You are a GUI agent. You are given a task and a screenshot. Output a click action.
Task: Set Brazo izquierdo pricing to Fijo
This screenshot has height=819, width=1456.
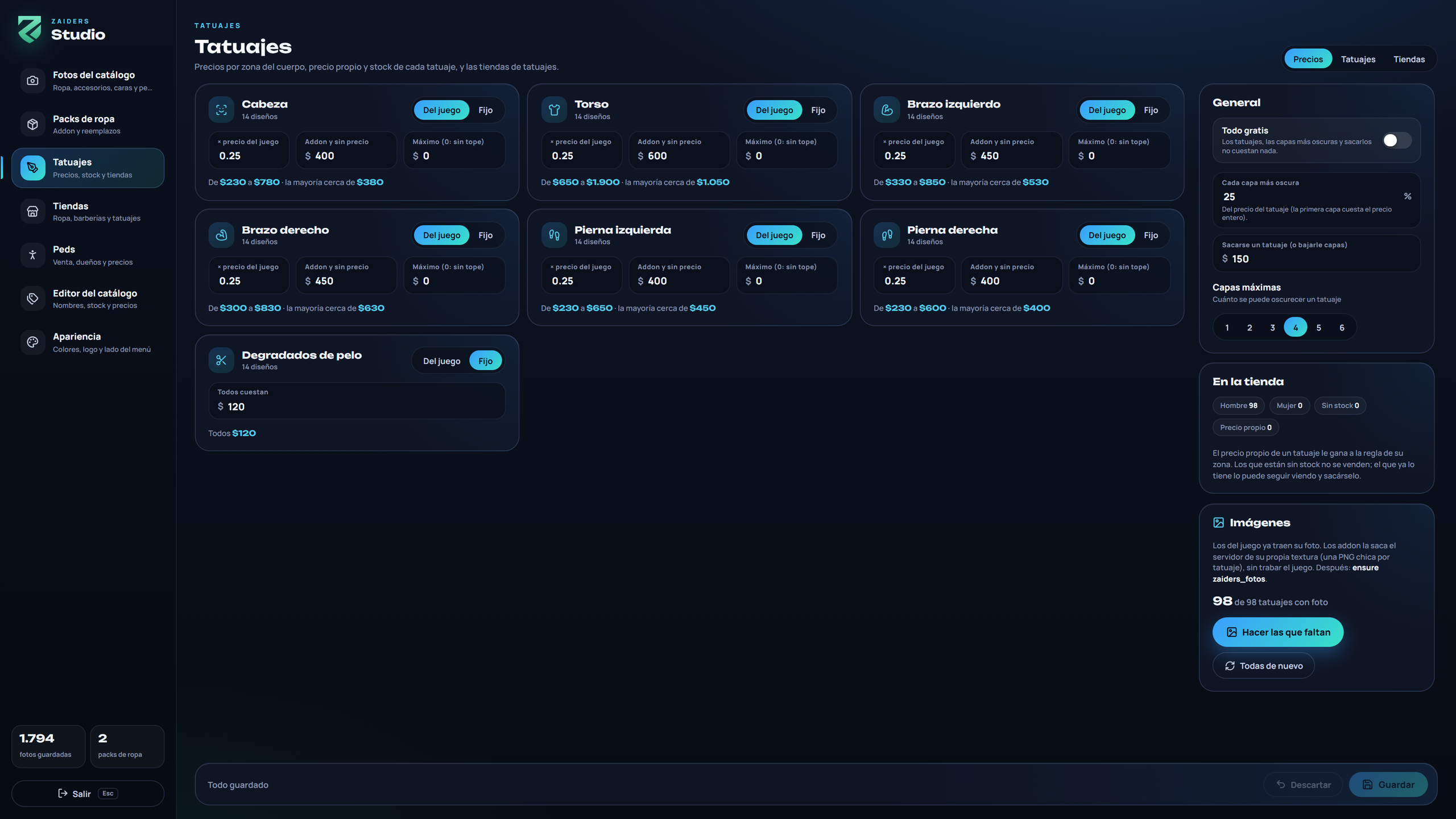click(x=1151, y=110)
